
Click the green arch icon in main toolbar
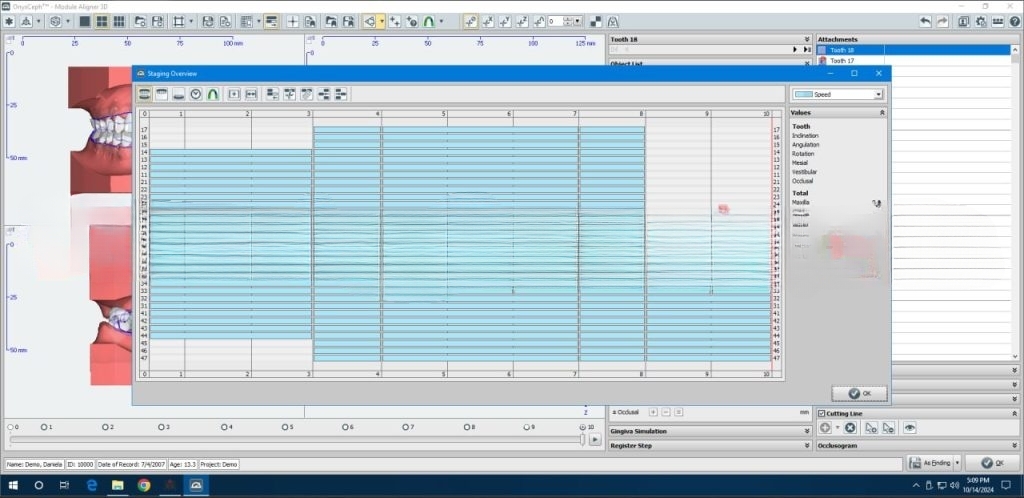429,21
